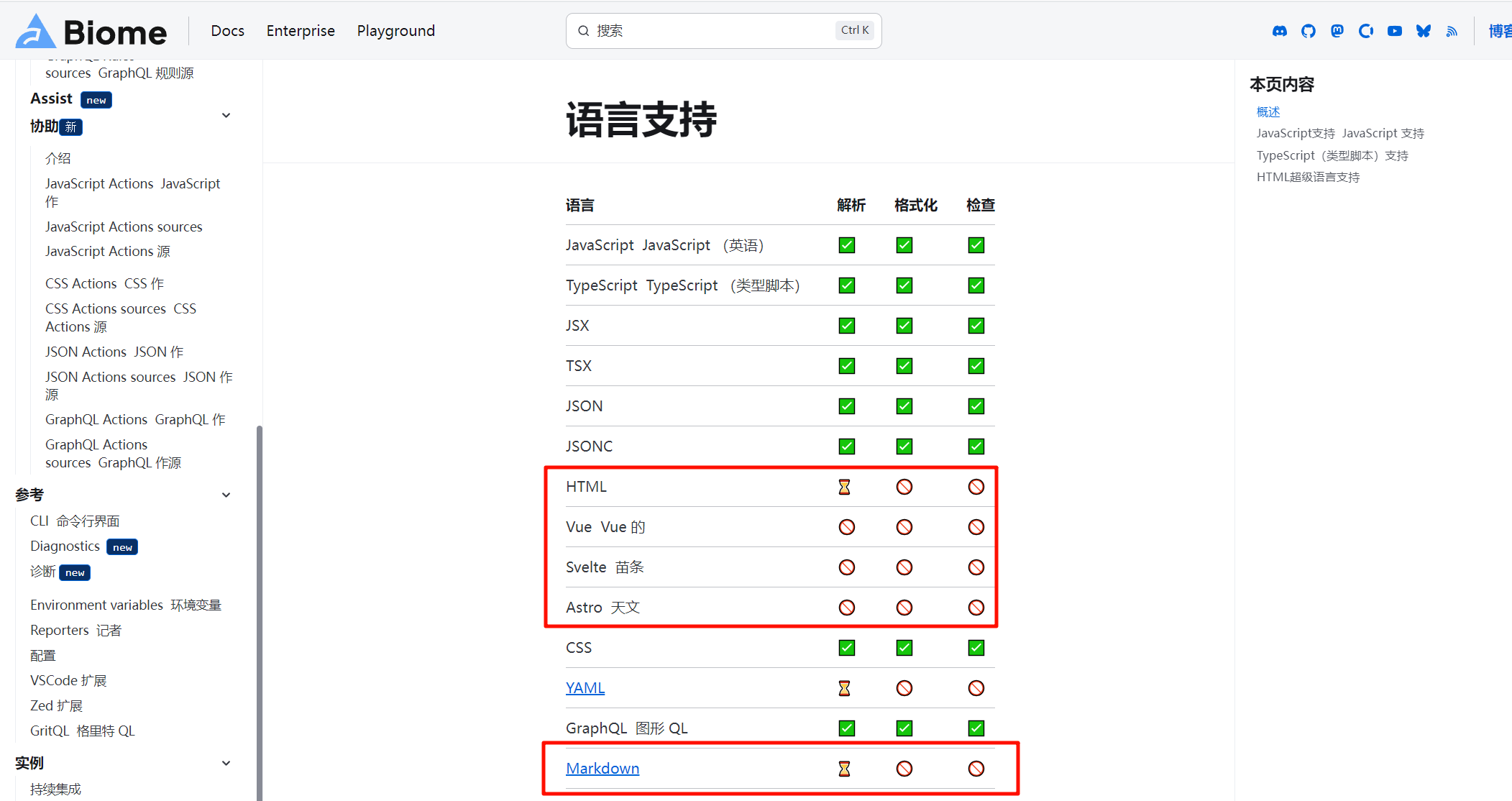Collapse the 参考 sidebar section chevron
Screen dimensions: 1512x801
[226, 495]
